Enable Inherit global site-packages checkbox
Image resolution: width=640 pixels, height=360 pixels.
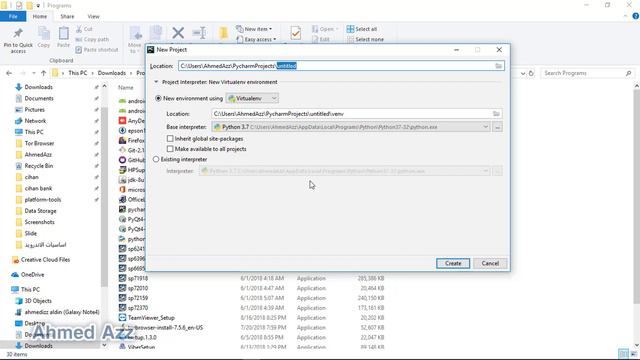[x=170, y=139]
